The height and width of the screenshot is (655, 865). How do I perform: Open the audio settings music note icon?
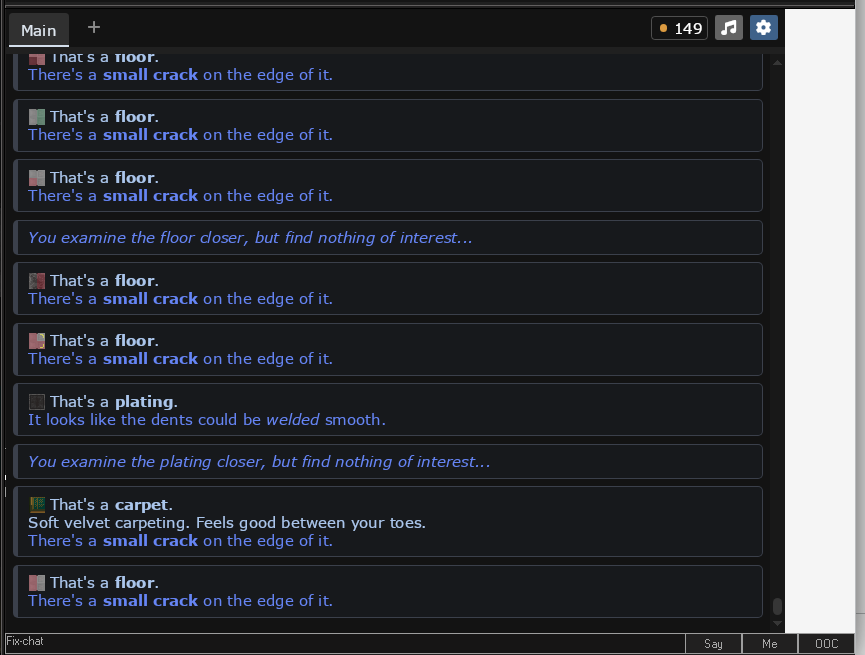[x=729, y=28]
